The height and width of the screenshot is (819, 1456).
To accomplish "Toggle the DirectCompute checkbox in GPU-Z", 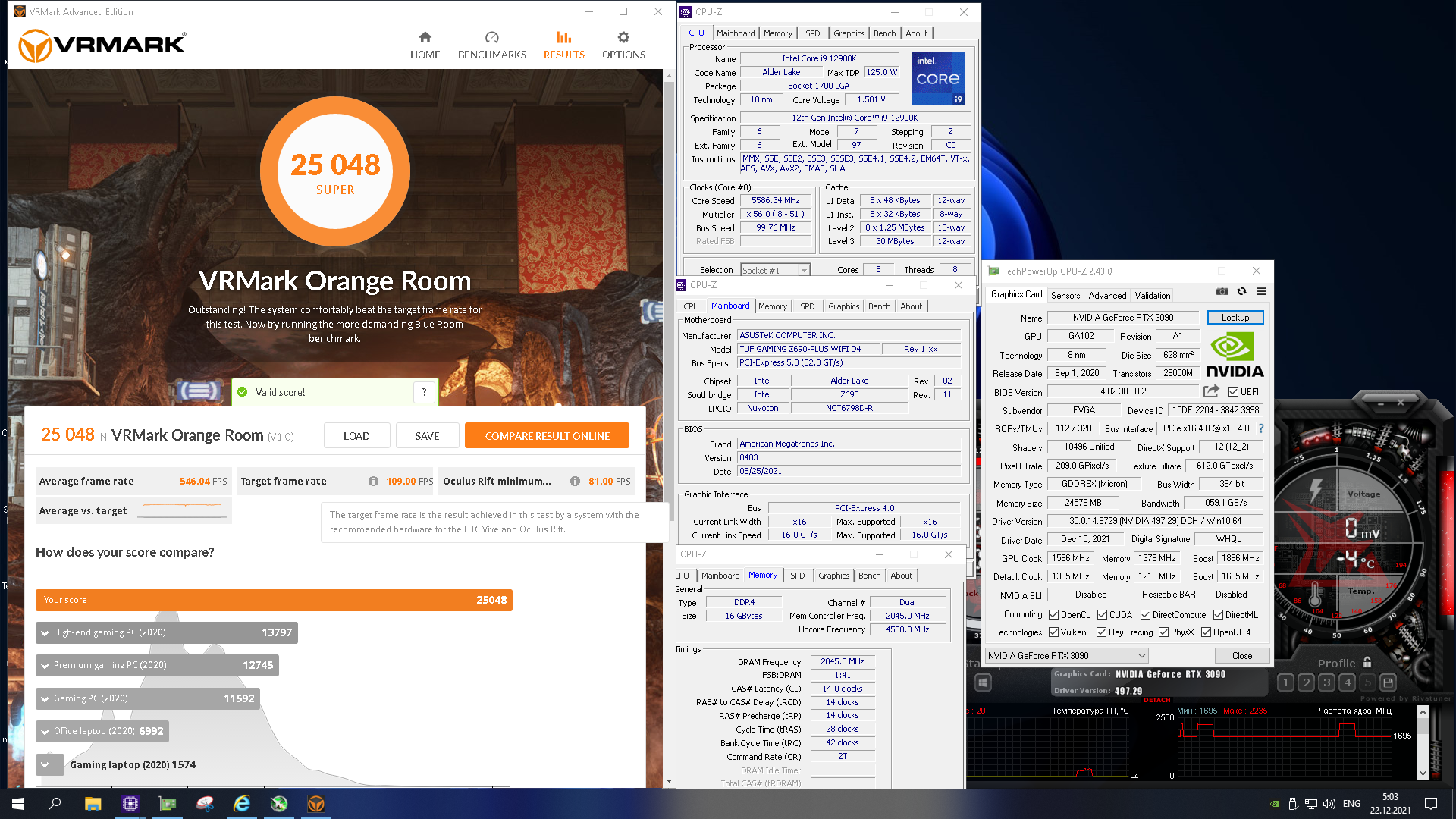I will click(x=1145, y=615).
